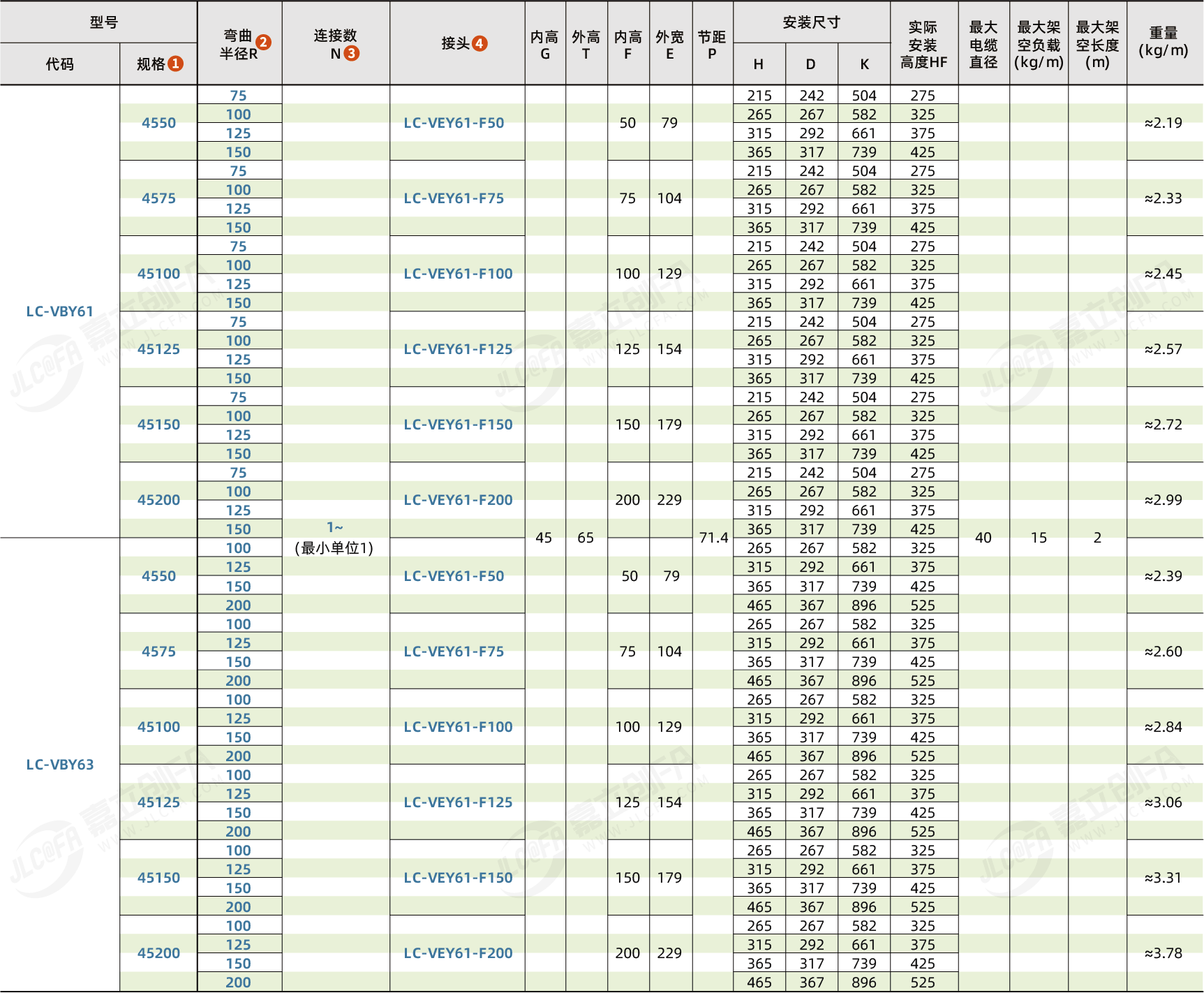The width and height of the screenshot is (1204, 993).
Task: Click the 最大电缆直径 header
Action: pyautogui.click(x=983, y=45)
